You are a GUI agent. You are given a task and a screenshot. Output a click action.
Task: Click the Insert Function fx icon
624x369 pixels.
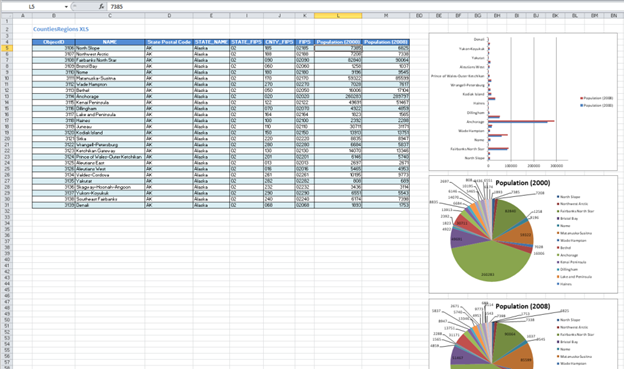pos(101,6)
